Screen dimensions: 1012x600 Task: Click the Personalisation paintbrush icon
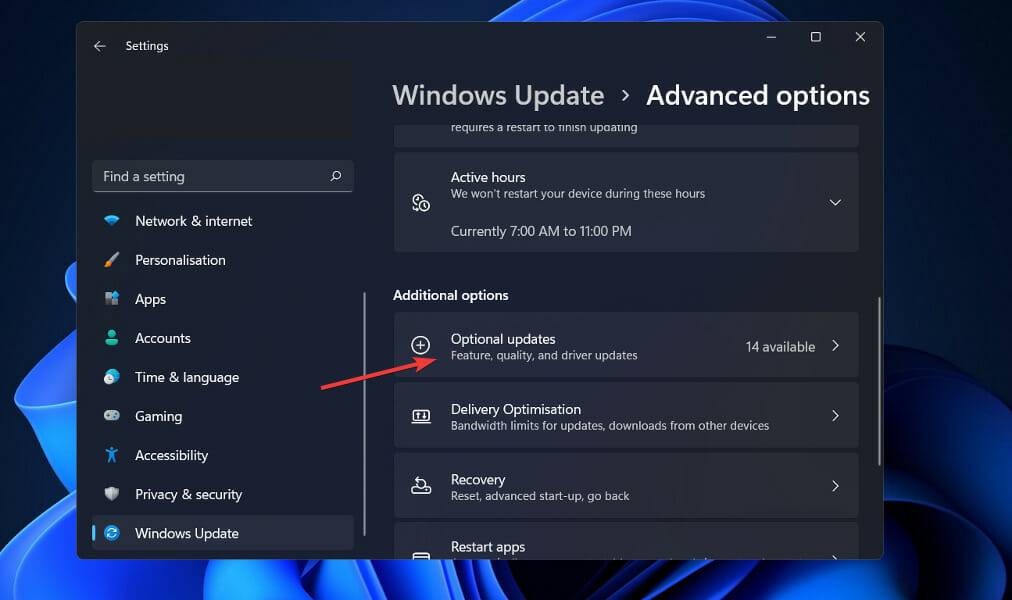pos(111,260)
